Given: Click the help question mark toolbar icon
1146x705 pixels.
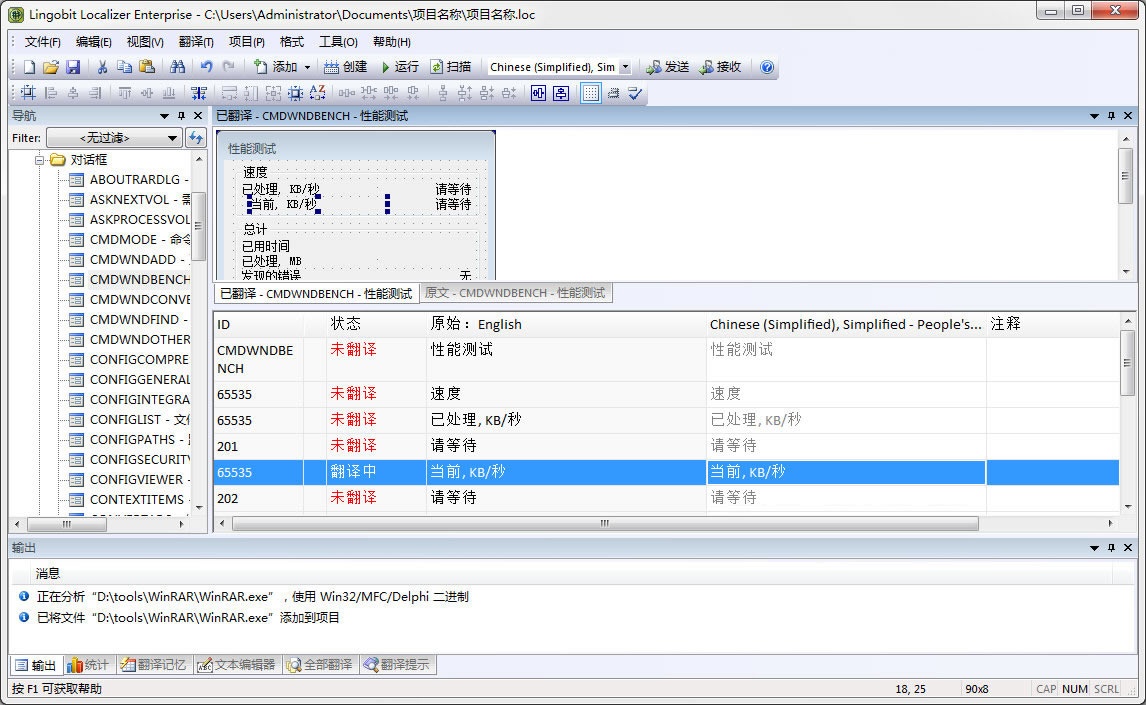Looking at the screenshot, I should point(766,67).
